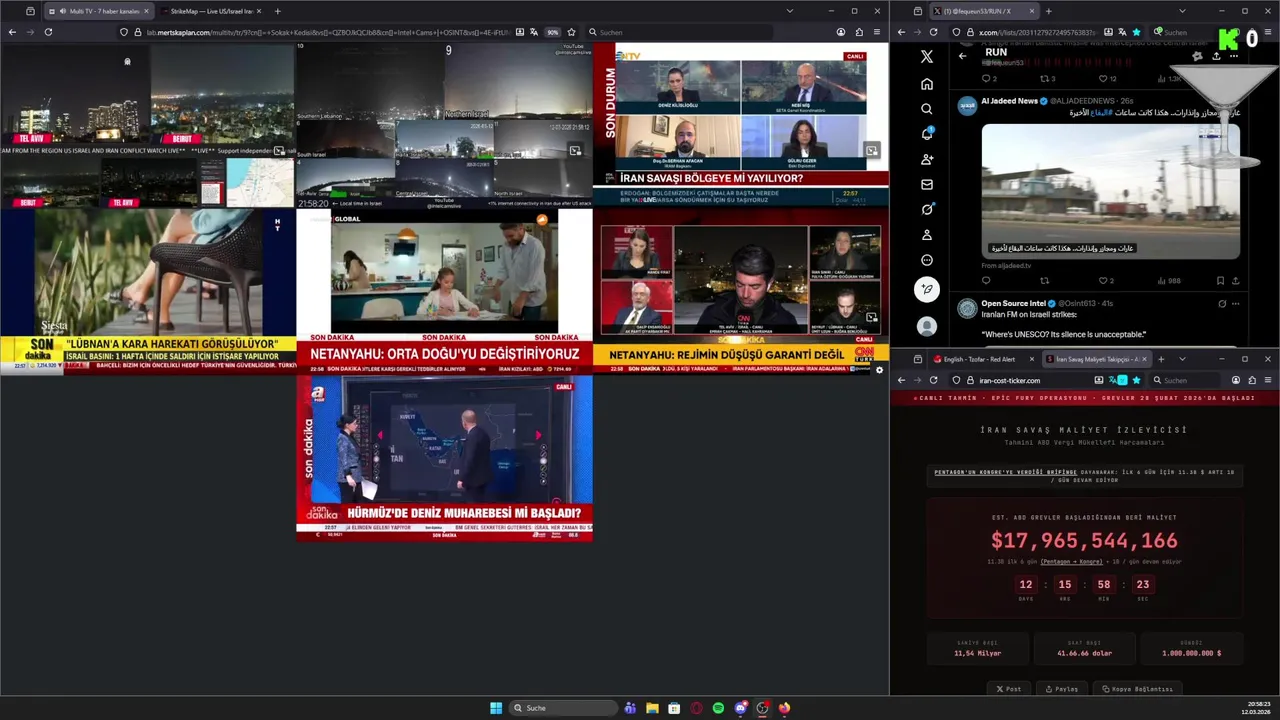
Task: Bookmark the Multi TV page with the star icon
Action: tap(571, 32)
